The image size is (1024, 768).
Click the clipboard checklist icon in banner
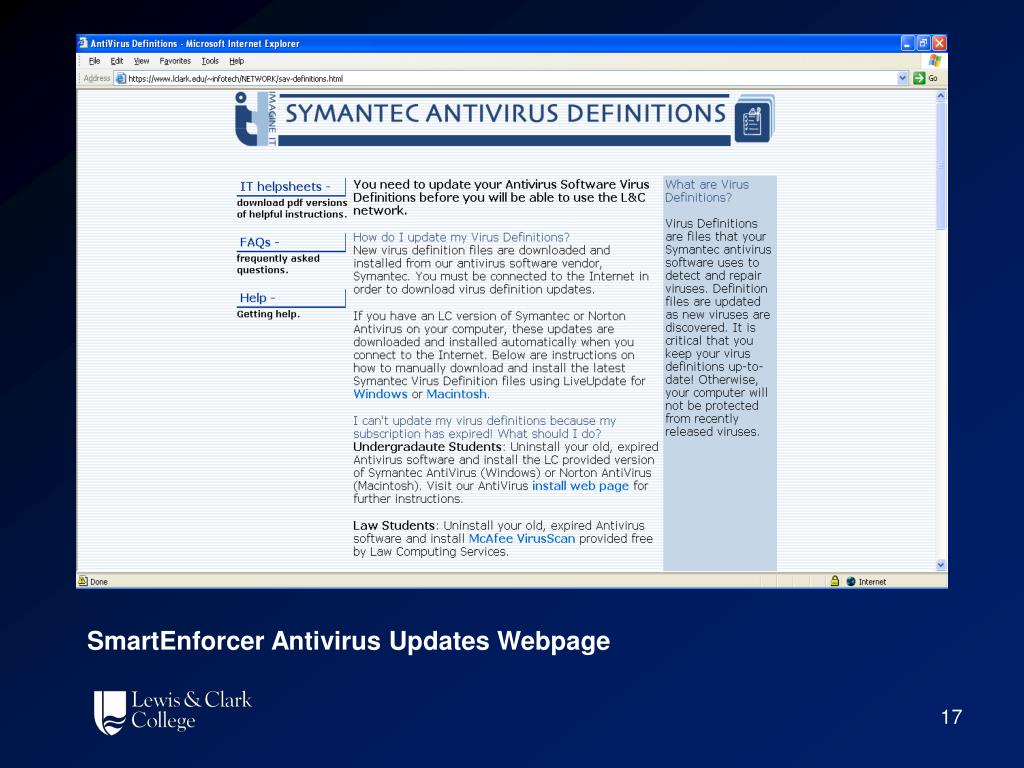click(x=754, y=119)
